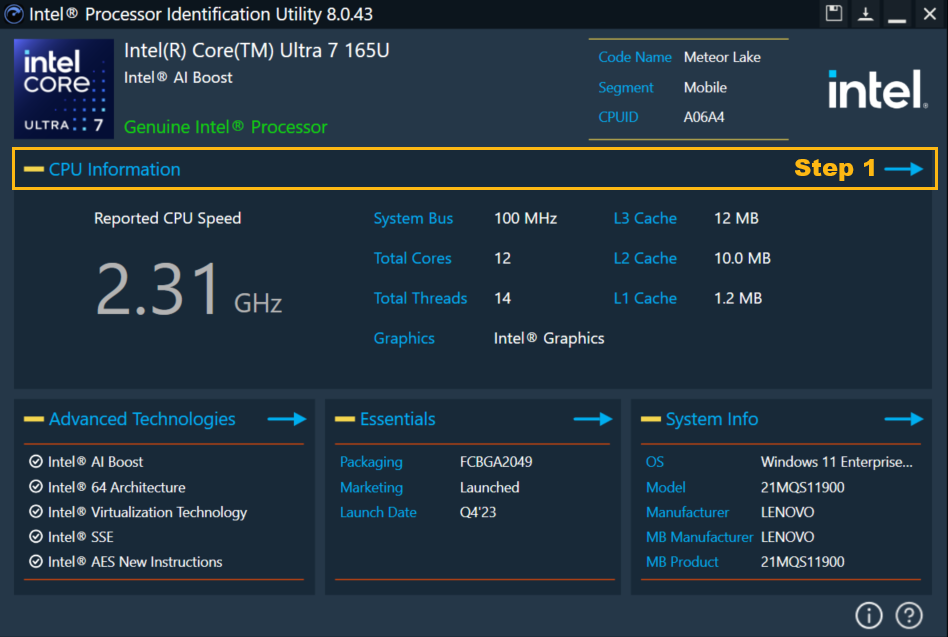Select the CPU Information section title
Image resolution: width=948 pixels, height=637 pixels.
tap(115, 169)
